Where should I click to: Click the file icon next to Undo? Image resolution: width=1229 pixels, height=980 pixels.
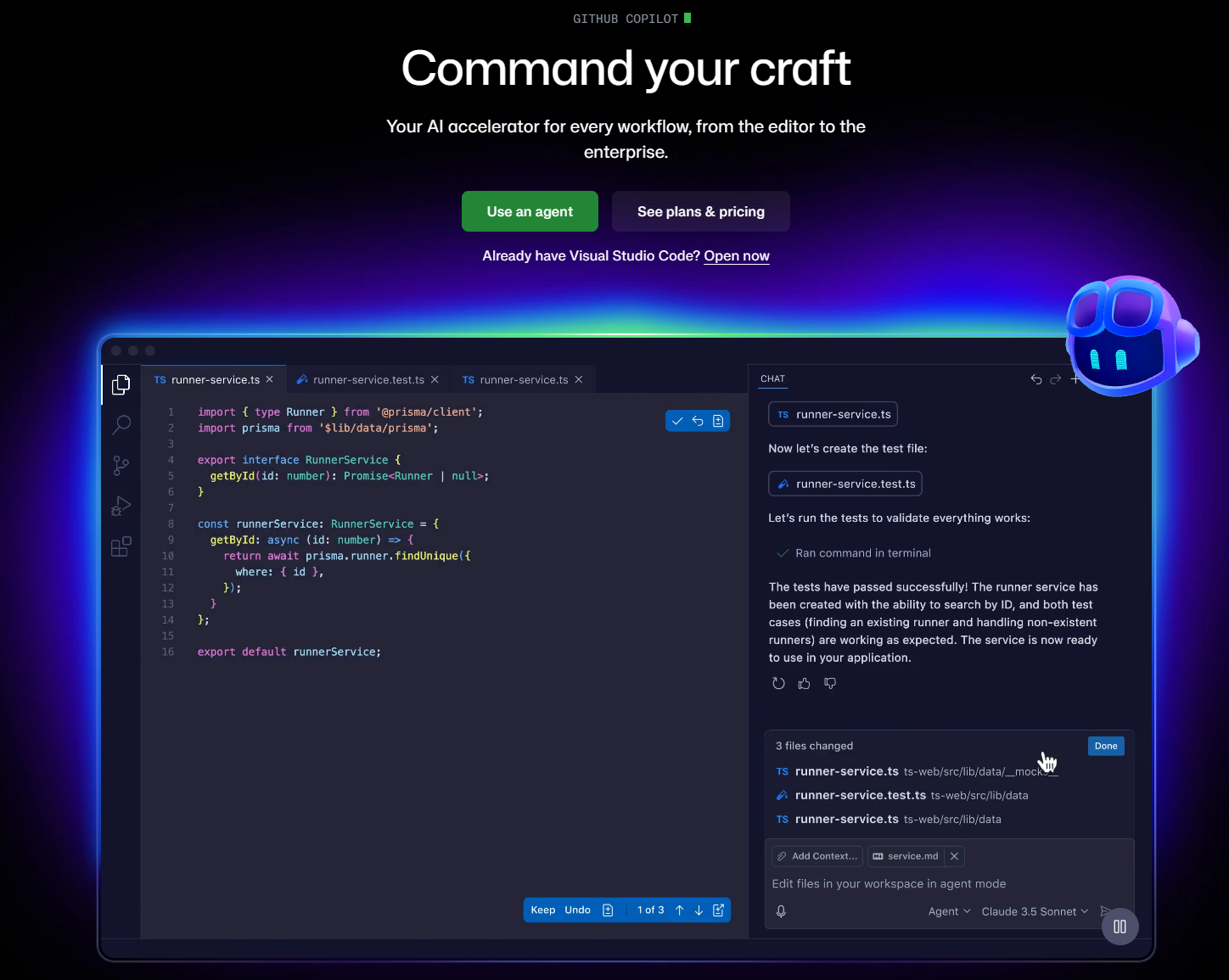click(x=608, y=910)
